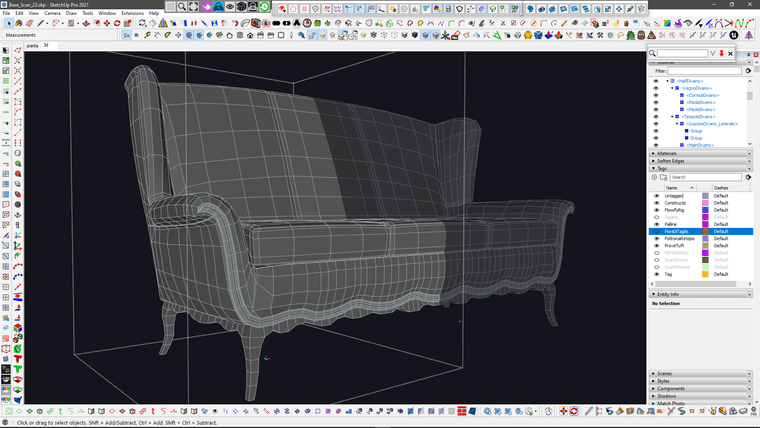Click the add tag plus icon
The width and height of the screenshot is (760, 428).
pos(656,177)
